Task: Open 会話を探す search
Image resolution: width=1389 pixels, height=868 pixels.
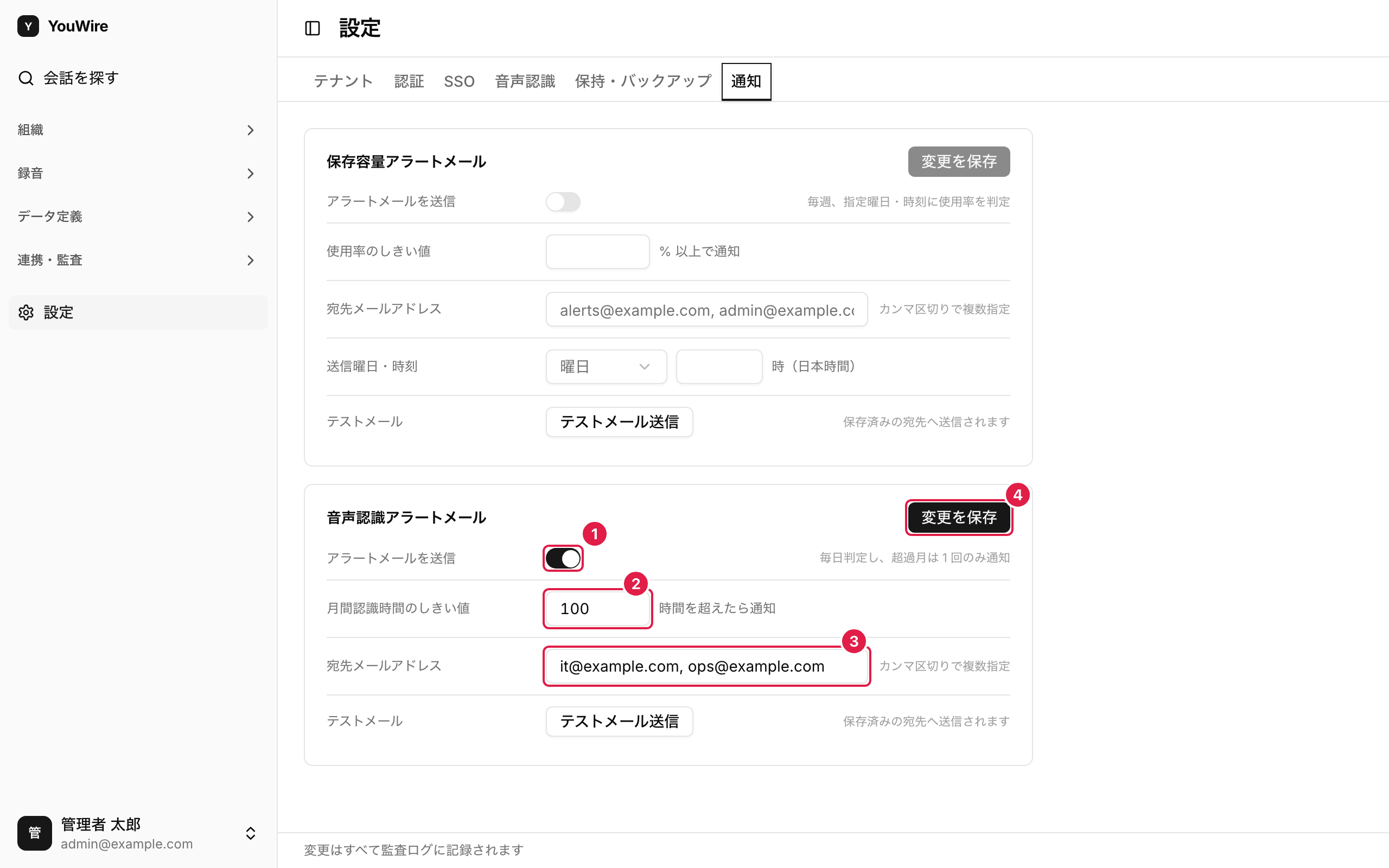Action: click(x=138, y=78)
